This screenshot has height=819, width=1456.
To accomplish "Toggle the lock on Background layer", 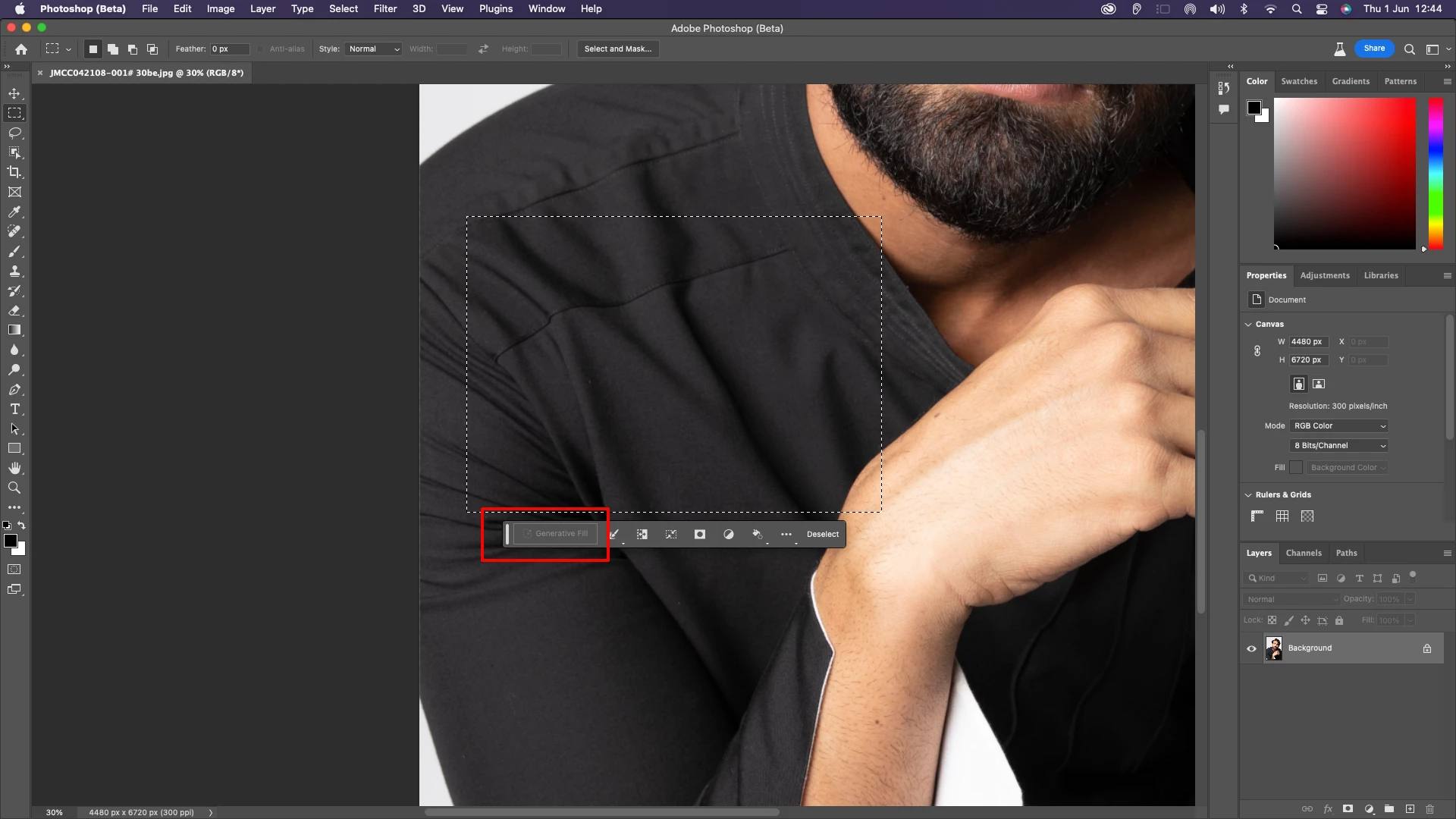I will 1427,648.
